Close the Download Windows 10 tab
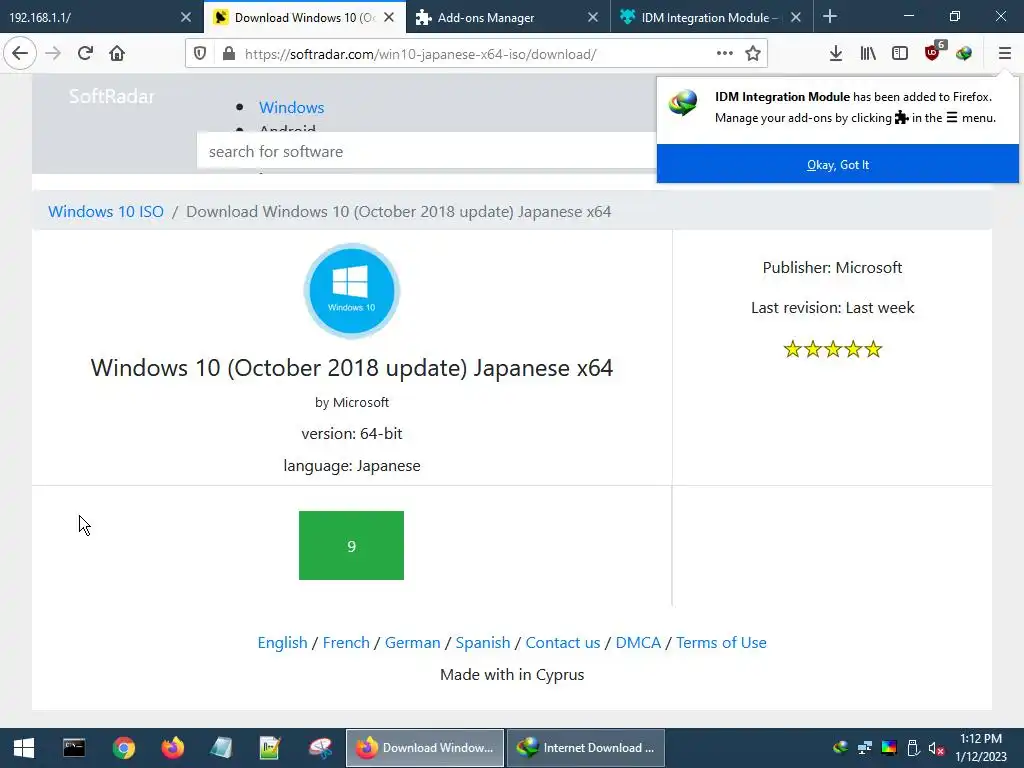Screen dimensions: 1024x768 (389, 17)
